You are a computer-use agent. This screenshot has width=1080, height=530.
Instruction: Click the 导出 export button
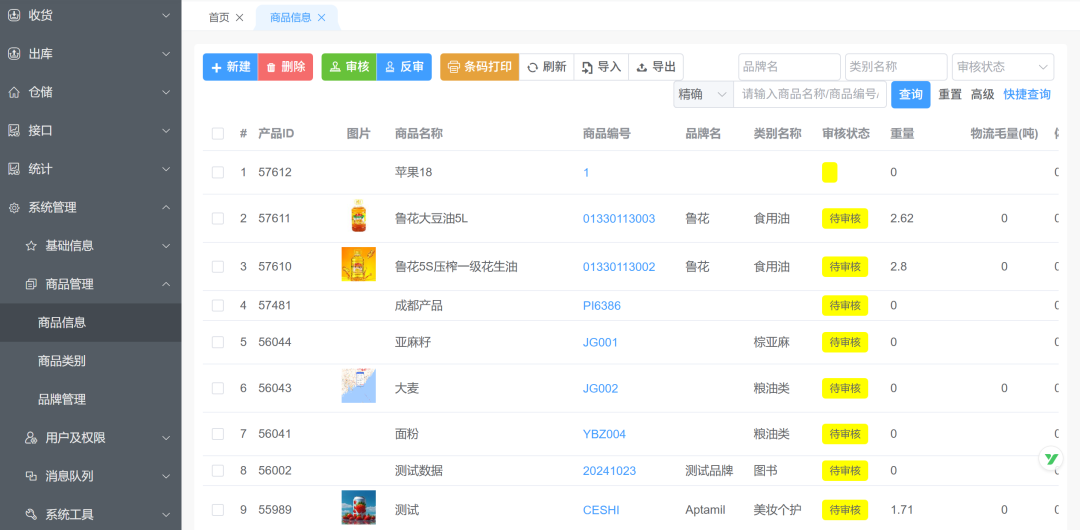tap(657, 67)
